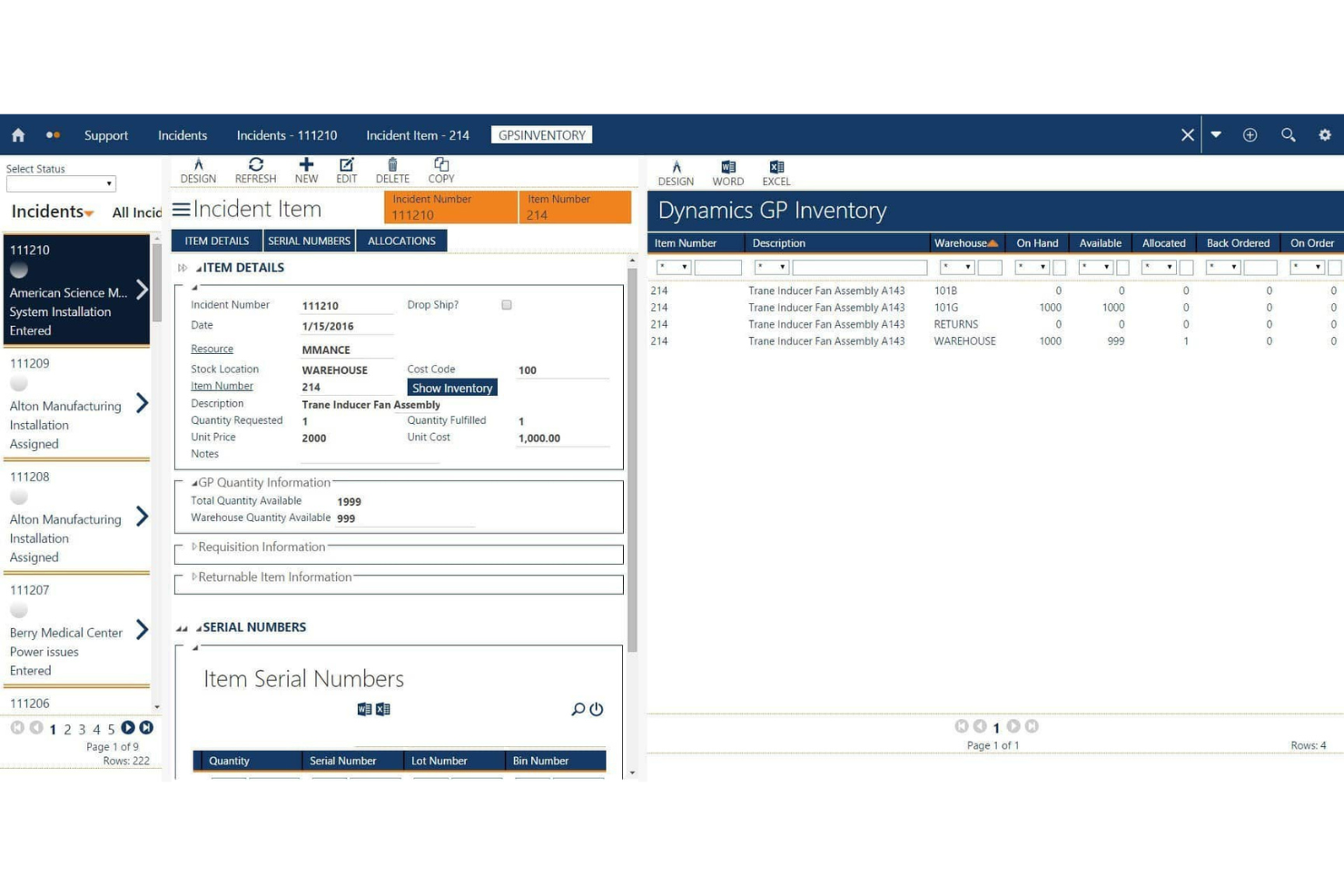This screenshot has width=1344, height=896.
Task: Open Design in Incident Item toolbar
Action: pos(198,170)
